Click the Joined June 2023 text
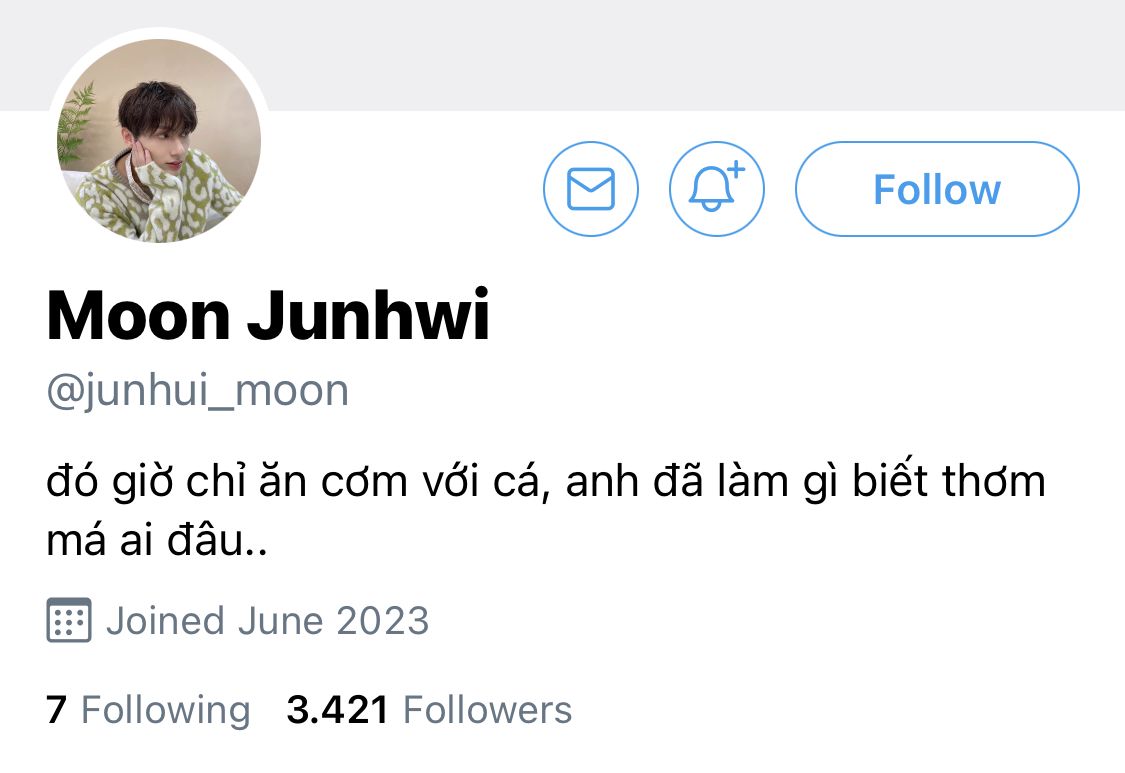This screenshot has height=773, width=1125. point(268,621)
